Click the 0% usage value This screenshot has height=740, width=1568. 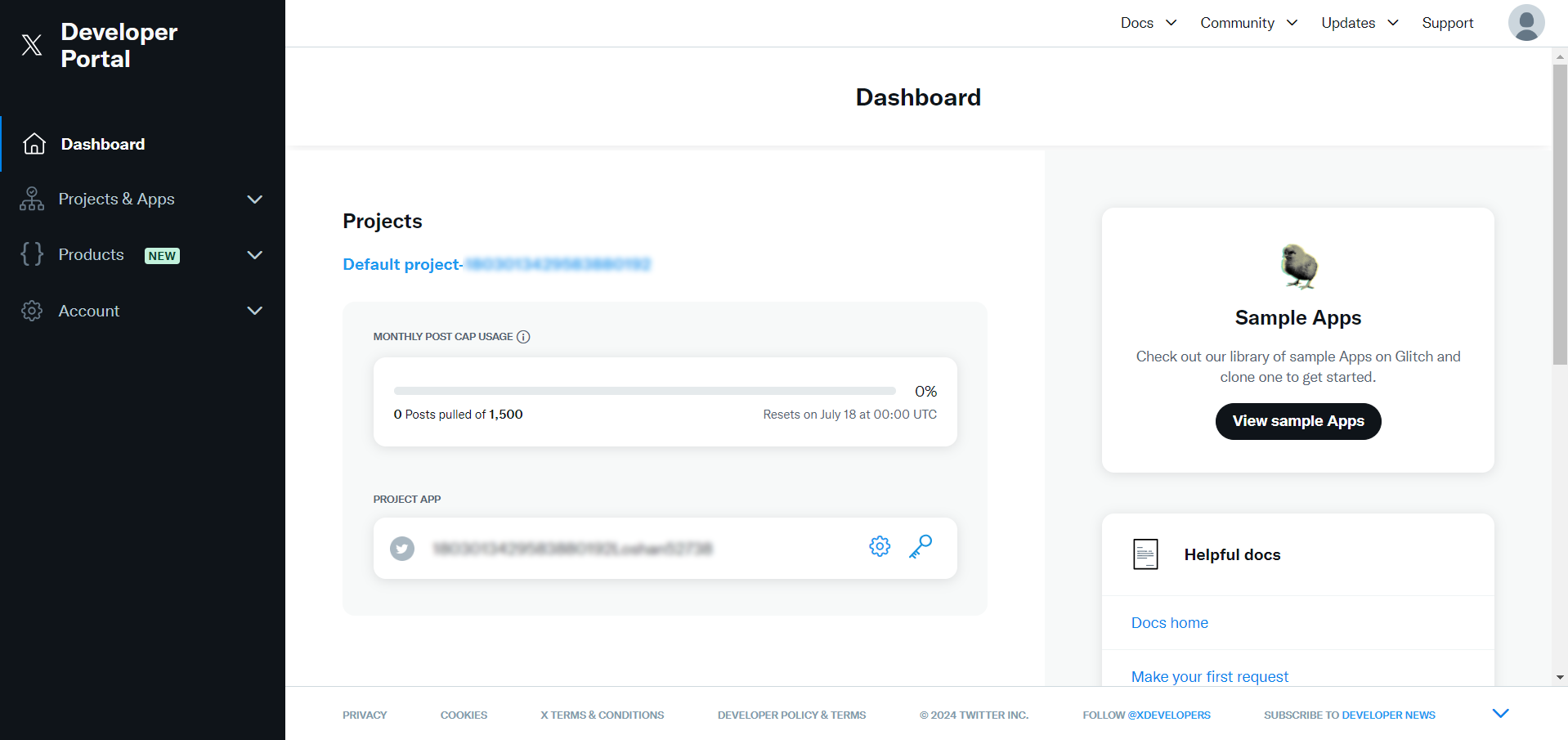[x=925, y=392]
